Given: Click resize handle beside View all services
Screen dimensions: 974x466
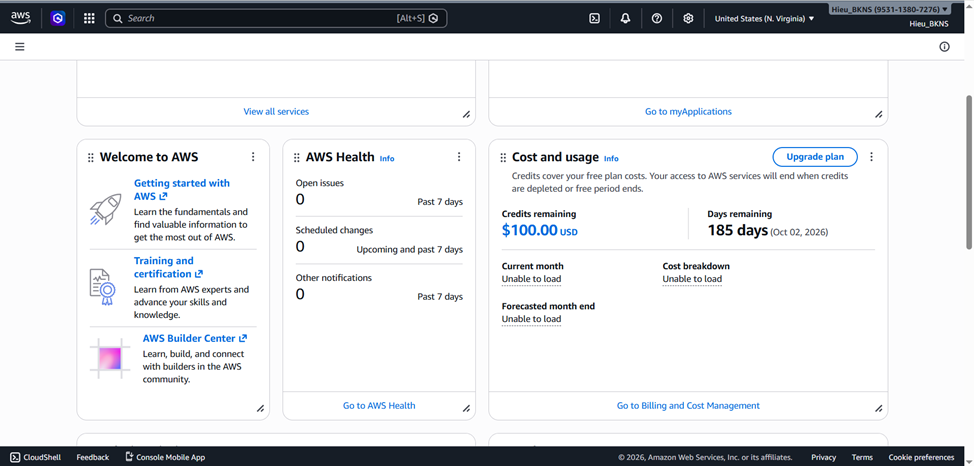Looking at the screenshot, I should (x=466, y=114).
